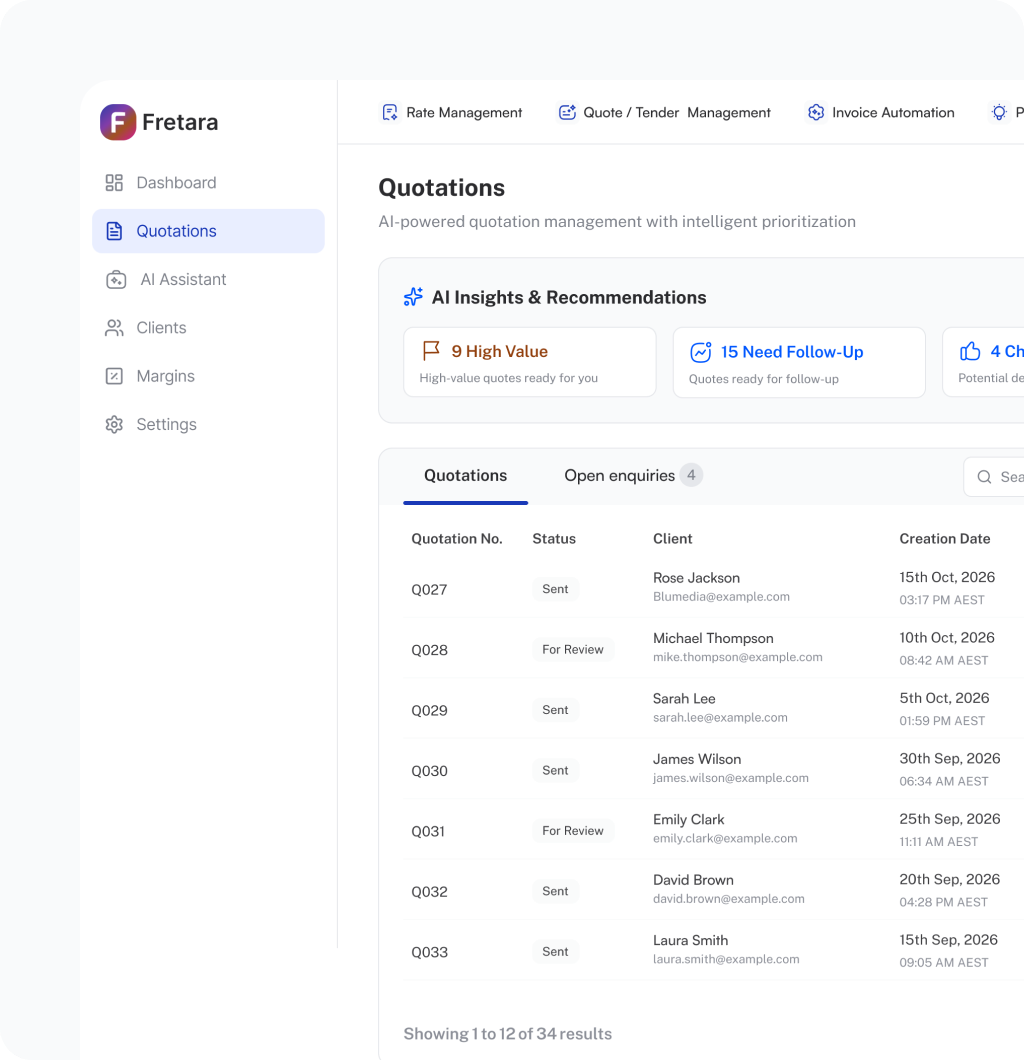
Task: Click the thumbs-up icon on the third card
Action: [x=970, y=351]
